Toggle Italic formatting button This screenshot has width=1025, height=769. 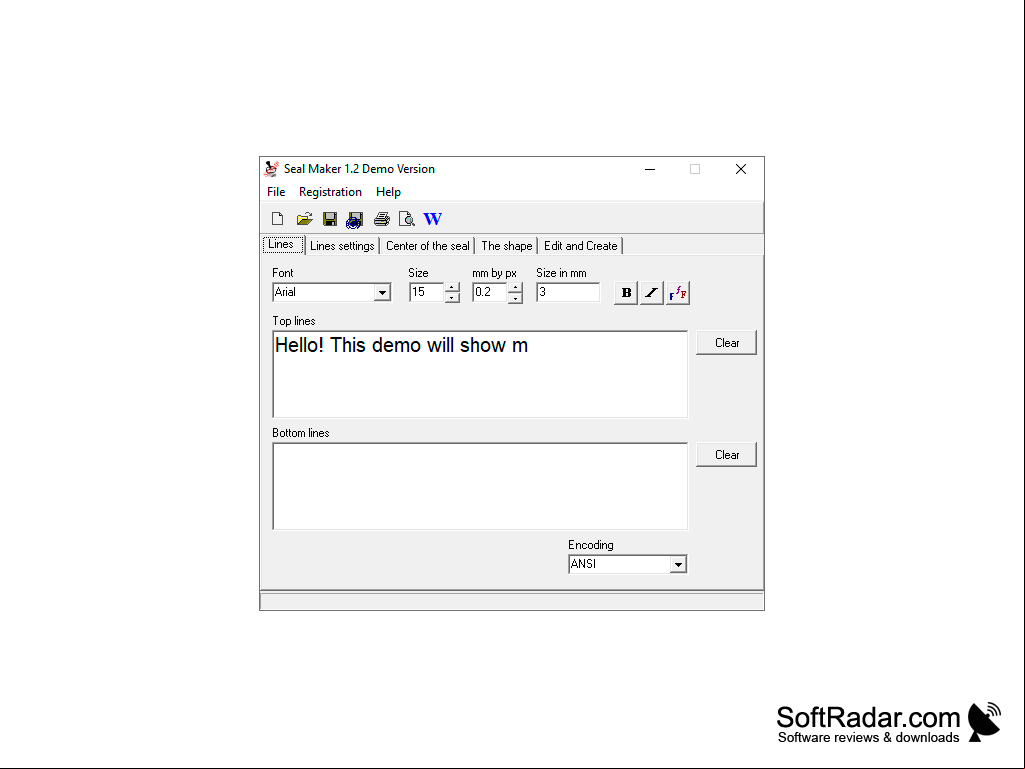pyautogui.click(x=651, y=292)
